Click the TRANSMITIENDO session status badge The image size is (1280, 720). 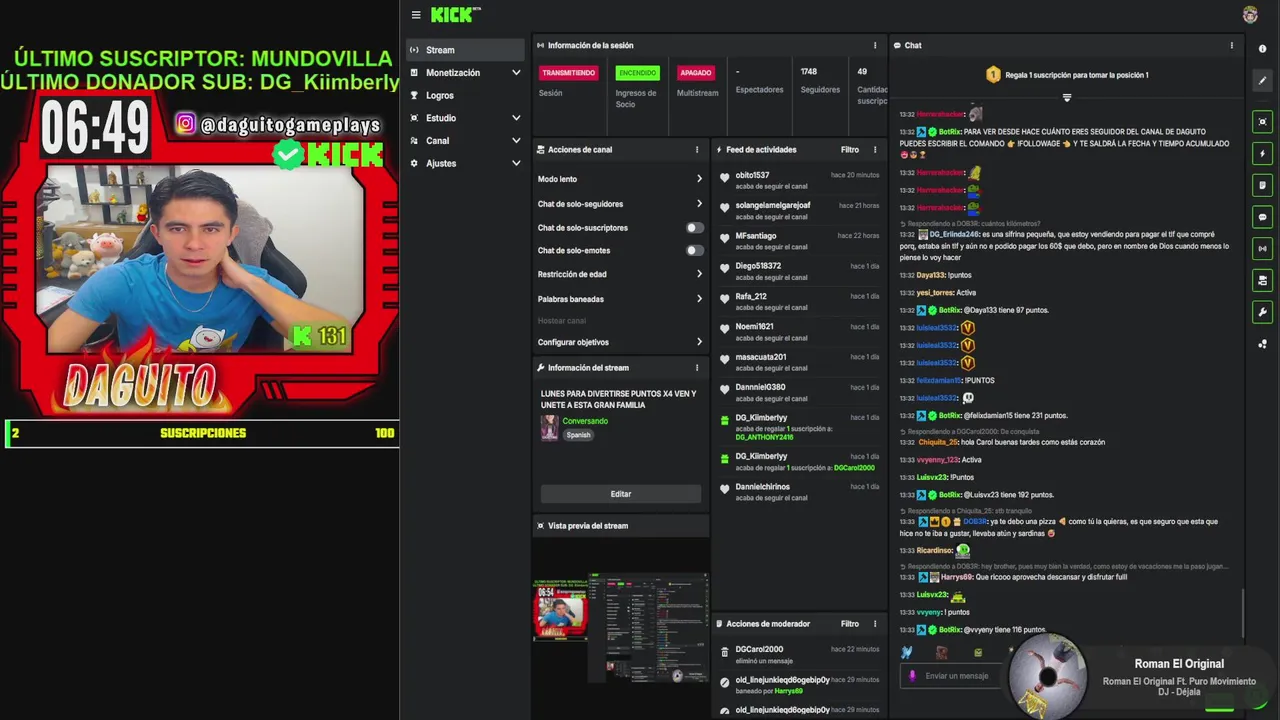click(x=569, y=73)
